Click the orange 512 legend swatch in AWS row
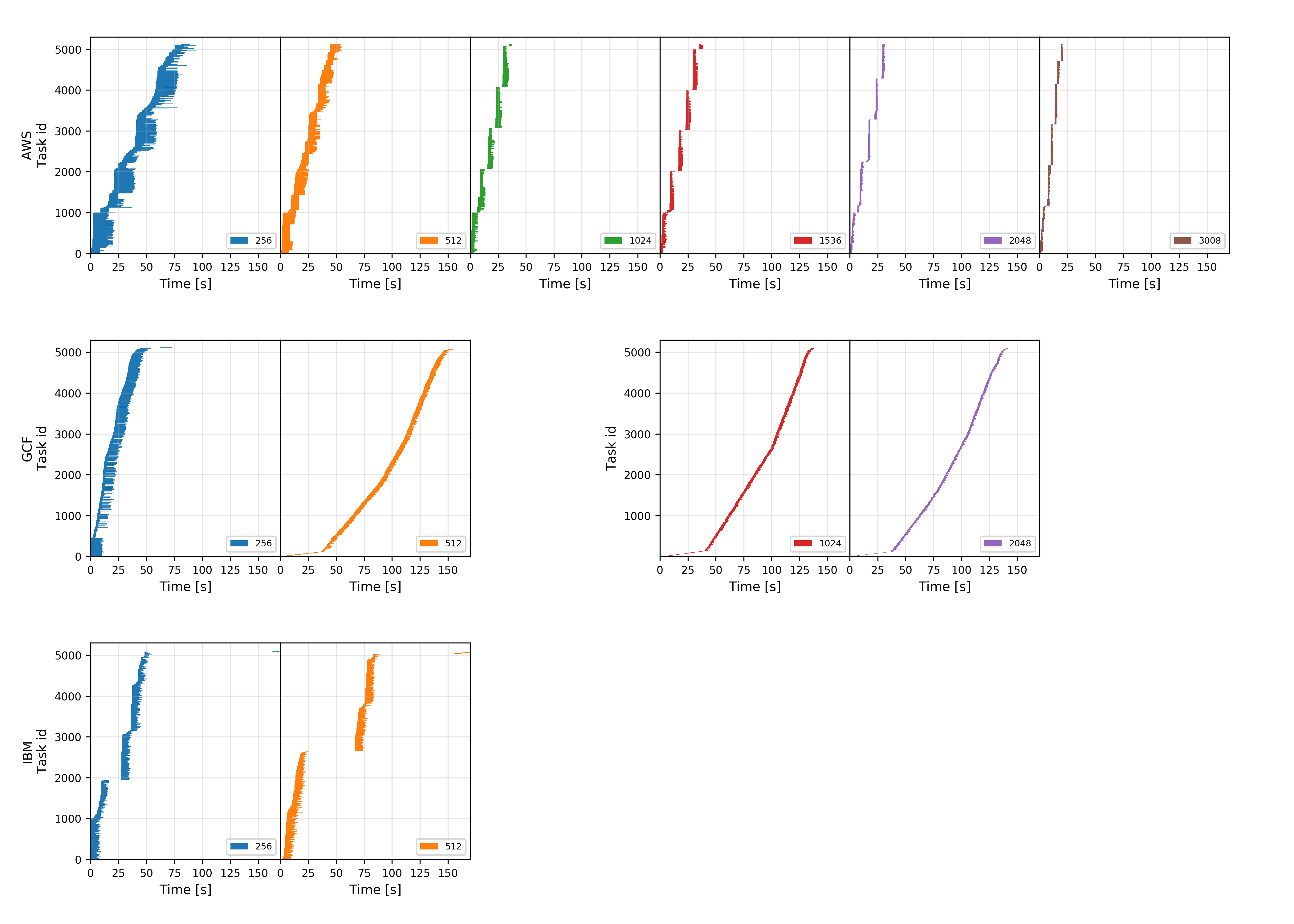The image size is (1294, 924). [429, 241]
